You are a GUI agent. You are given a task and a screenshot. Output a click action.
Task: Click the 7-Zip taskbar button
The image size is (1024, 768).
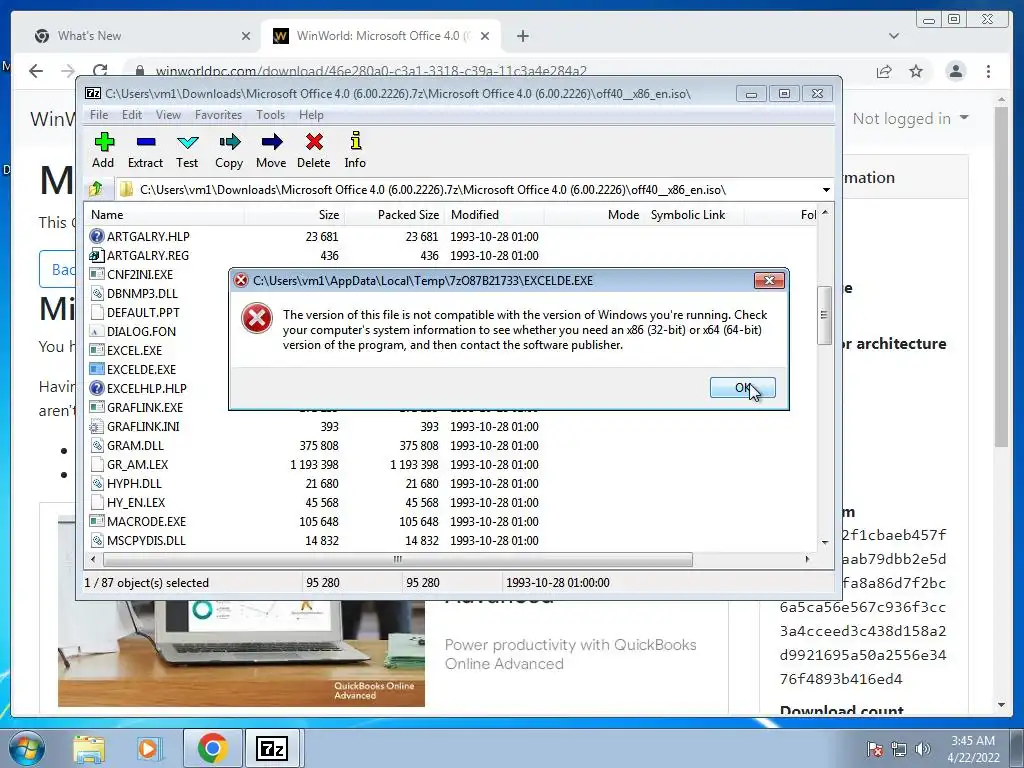point(272,748)
